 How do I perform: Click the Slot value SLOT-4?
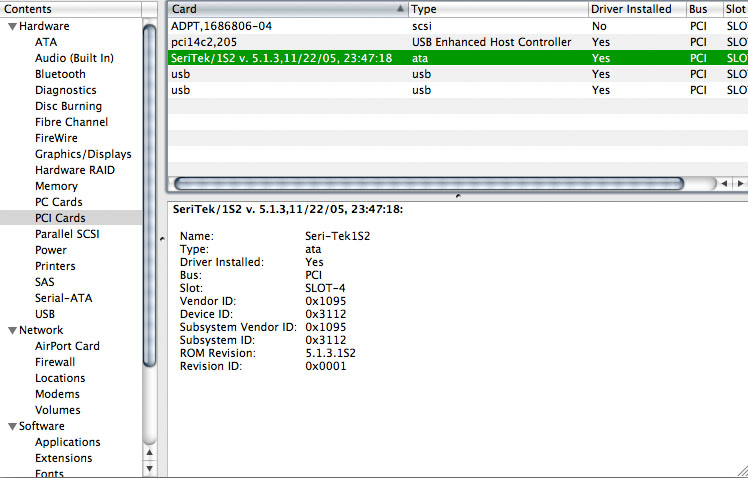pos(325,289)
